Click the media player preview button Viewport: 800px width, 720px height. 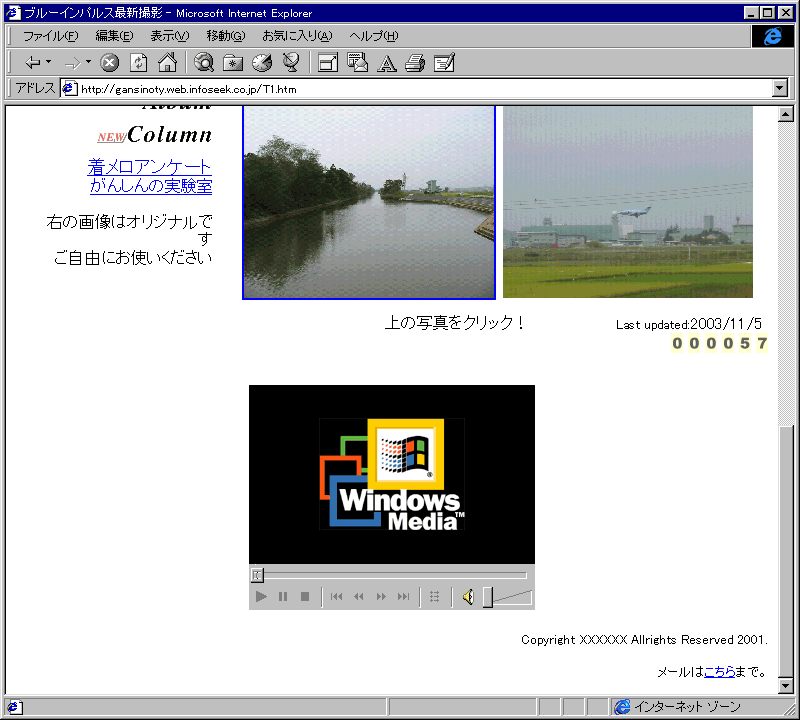[435, 597]
